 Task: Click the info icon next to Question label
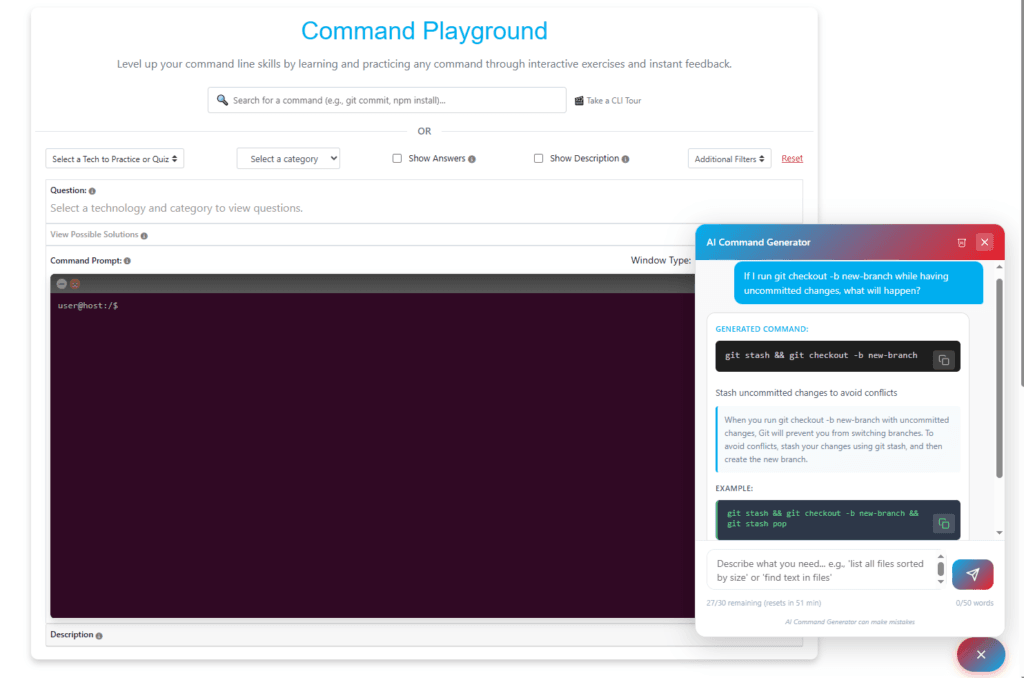click(92, 191)
